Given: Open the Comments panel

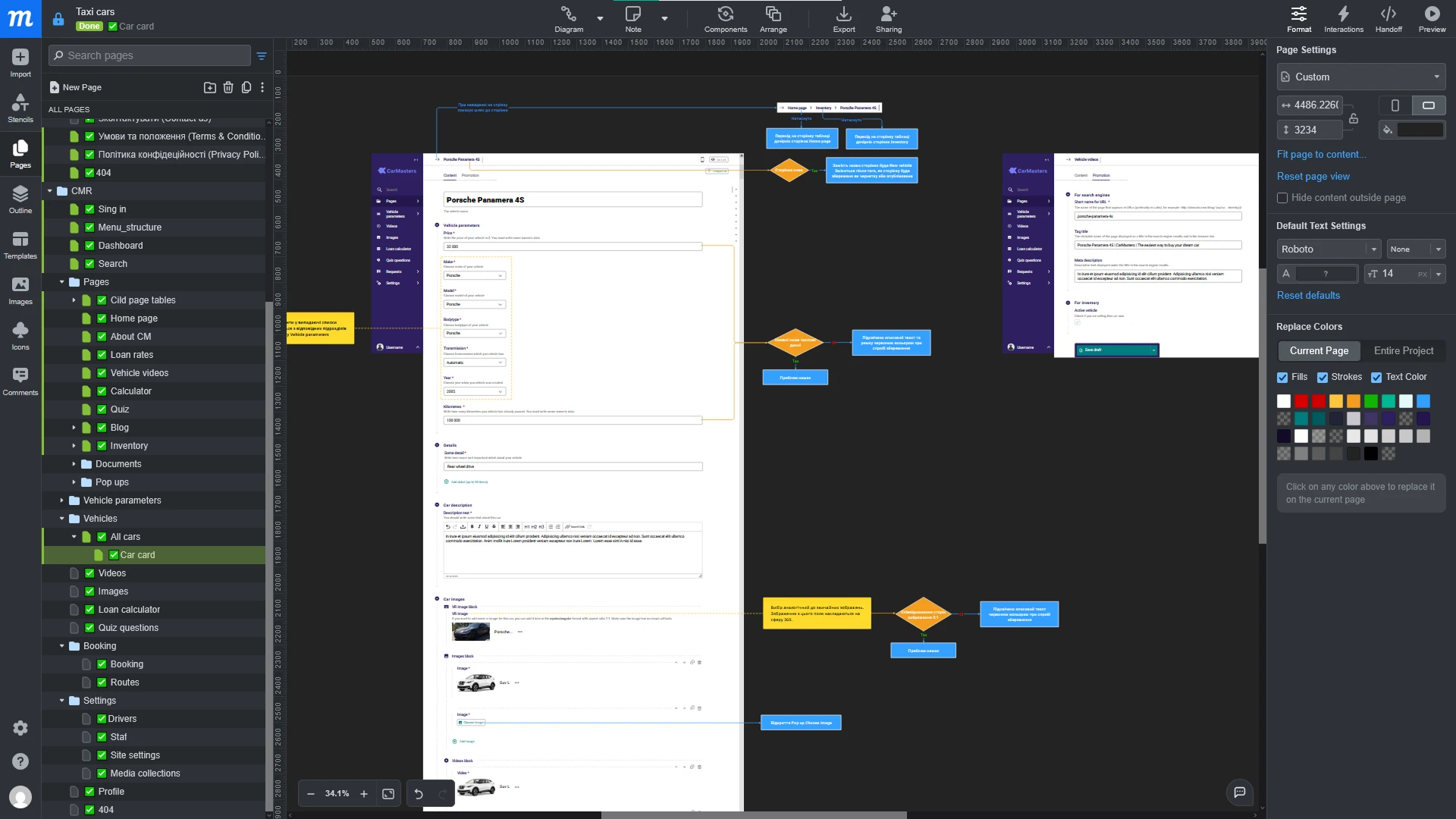Looking at the screenshot, I should click(20, 380).
